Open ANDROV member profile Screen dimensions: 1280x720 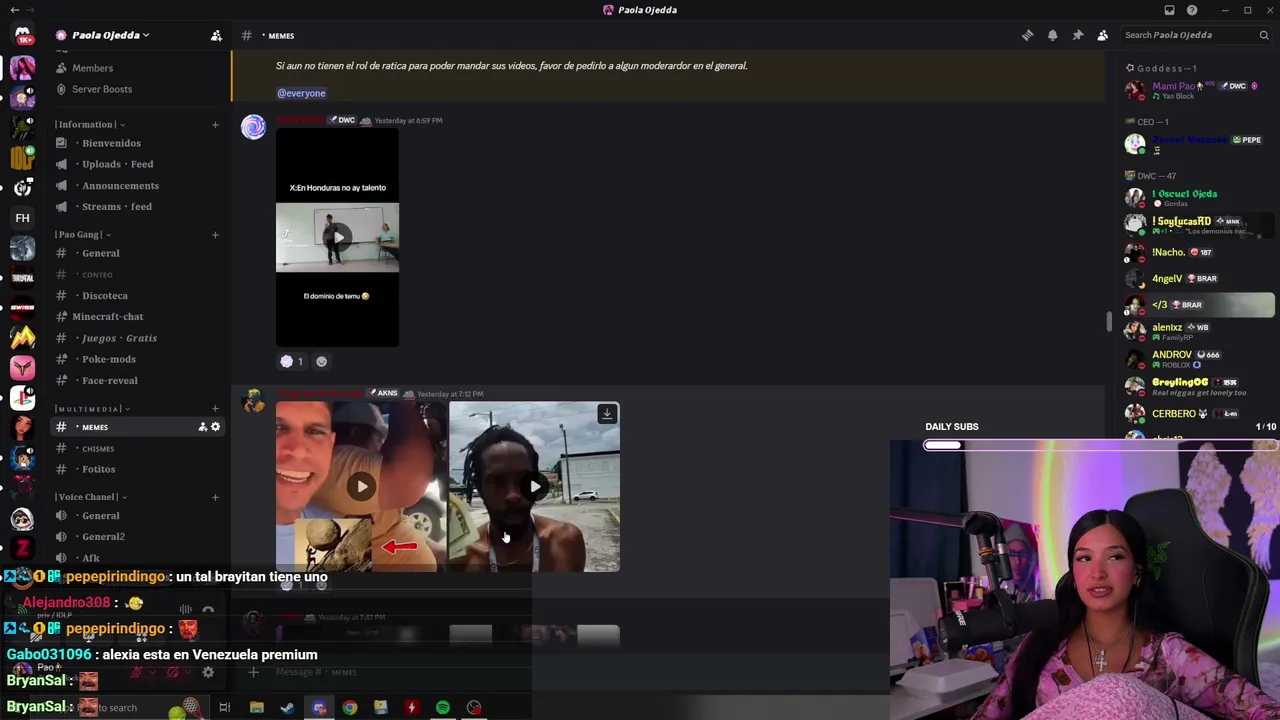pyautogui.click(x=1198, y=358)
